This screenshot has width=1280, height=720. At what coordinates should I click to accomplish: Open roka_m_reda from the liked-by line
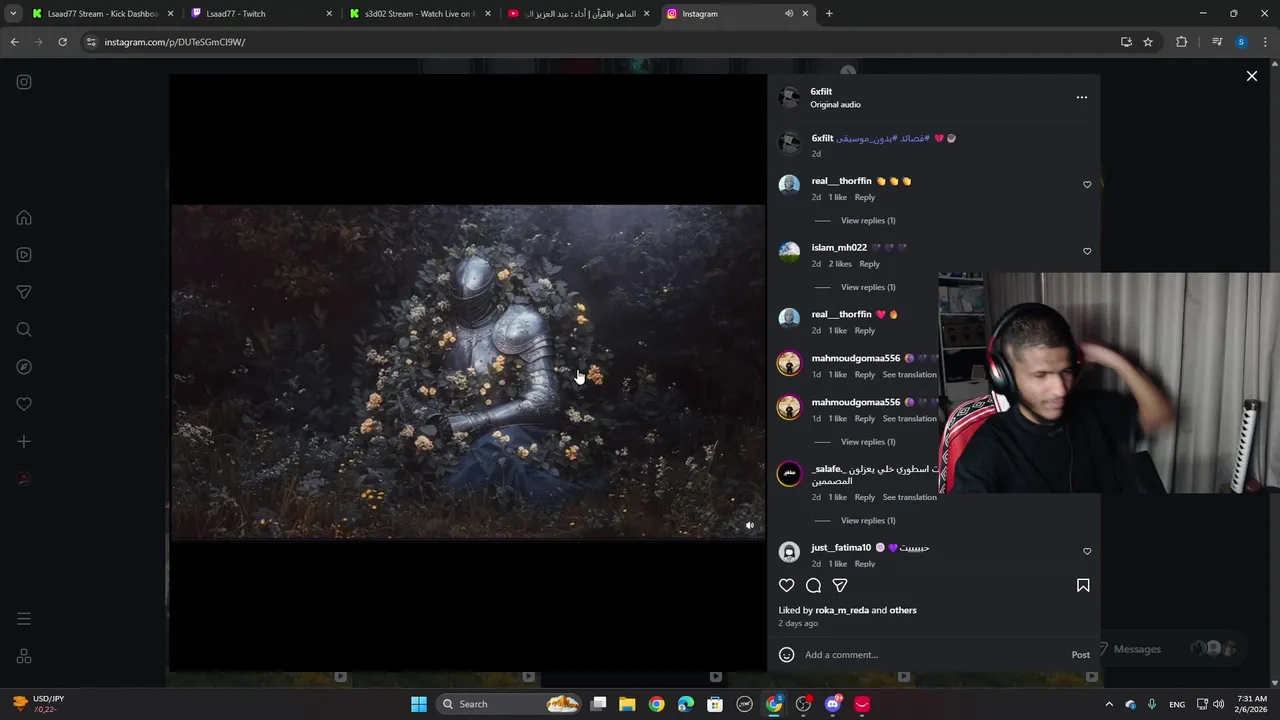click(842, 610)
